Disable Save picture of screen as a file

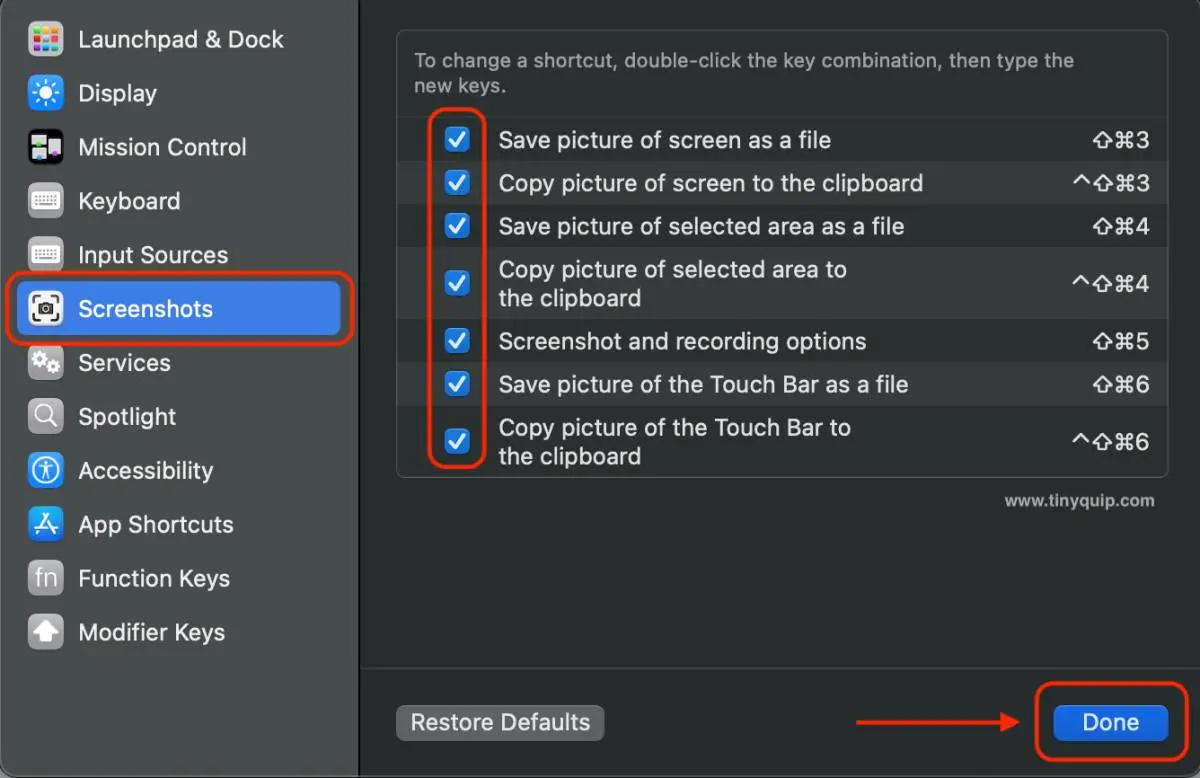click(457, 140)
